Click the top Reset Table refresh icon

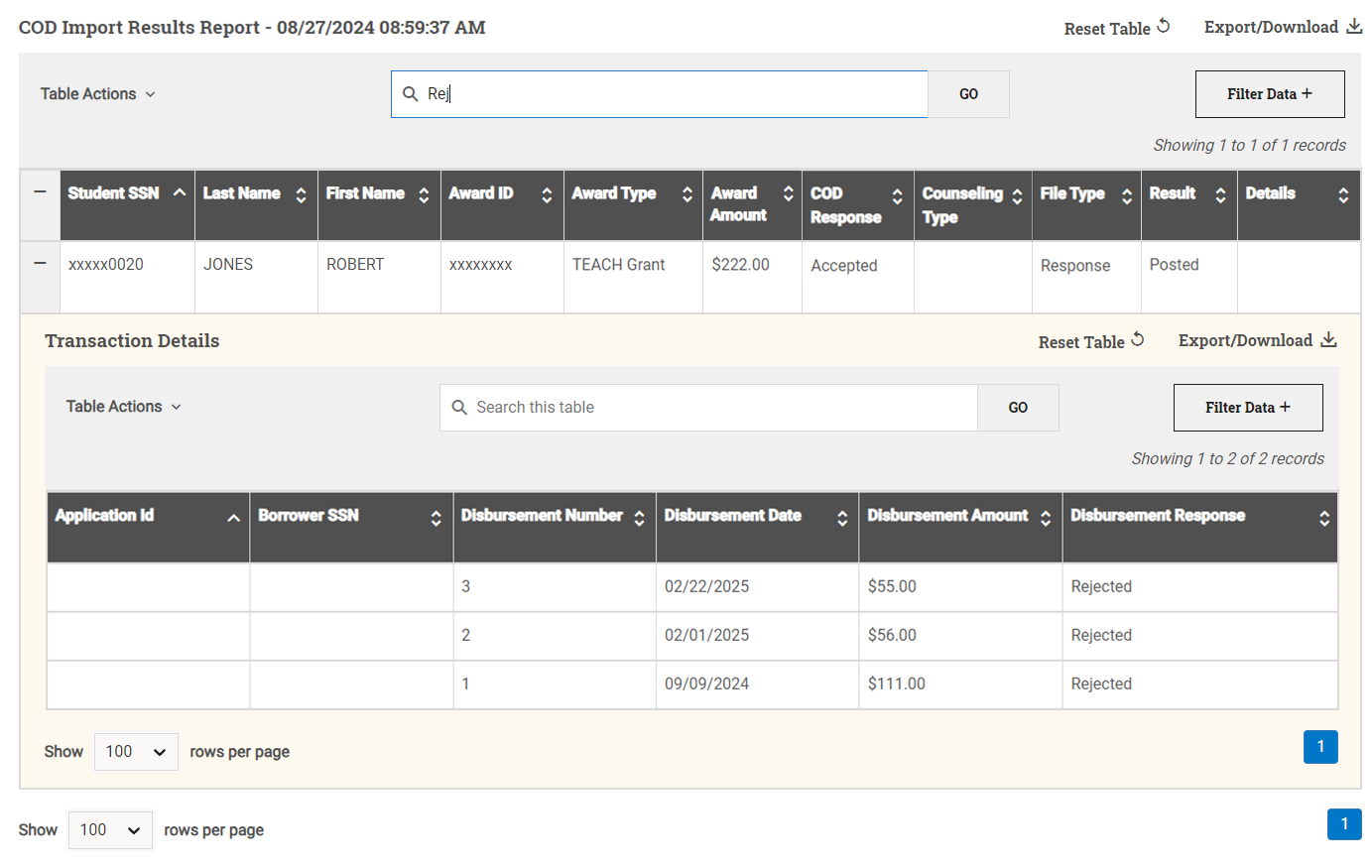click(1164, 27)
